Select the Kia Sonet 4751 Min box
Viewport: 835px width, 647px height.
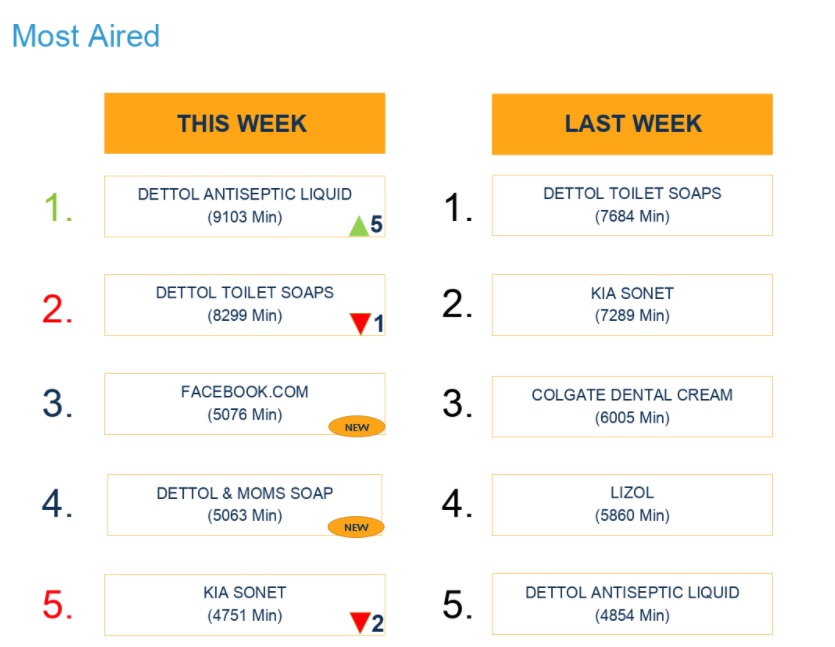tap(244, 603)
